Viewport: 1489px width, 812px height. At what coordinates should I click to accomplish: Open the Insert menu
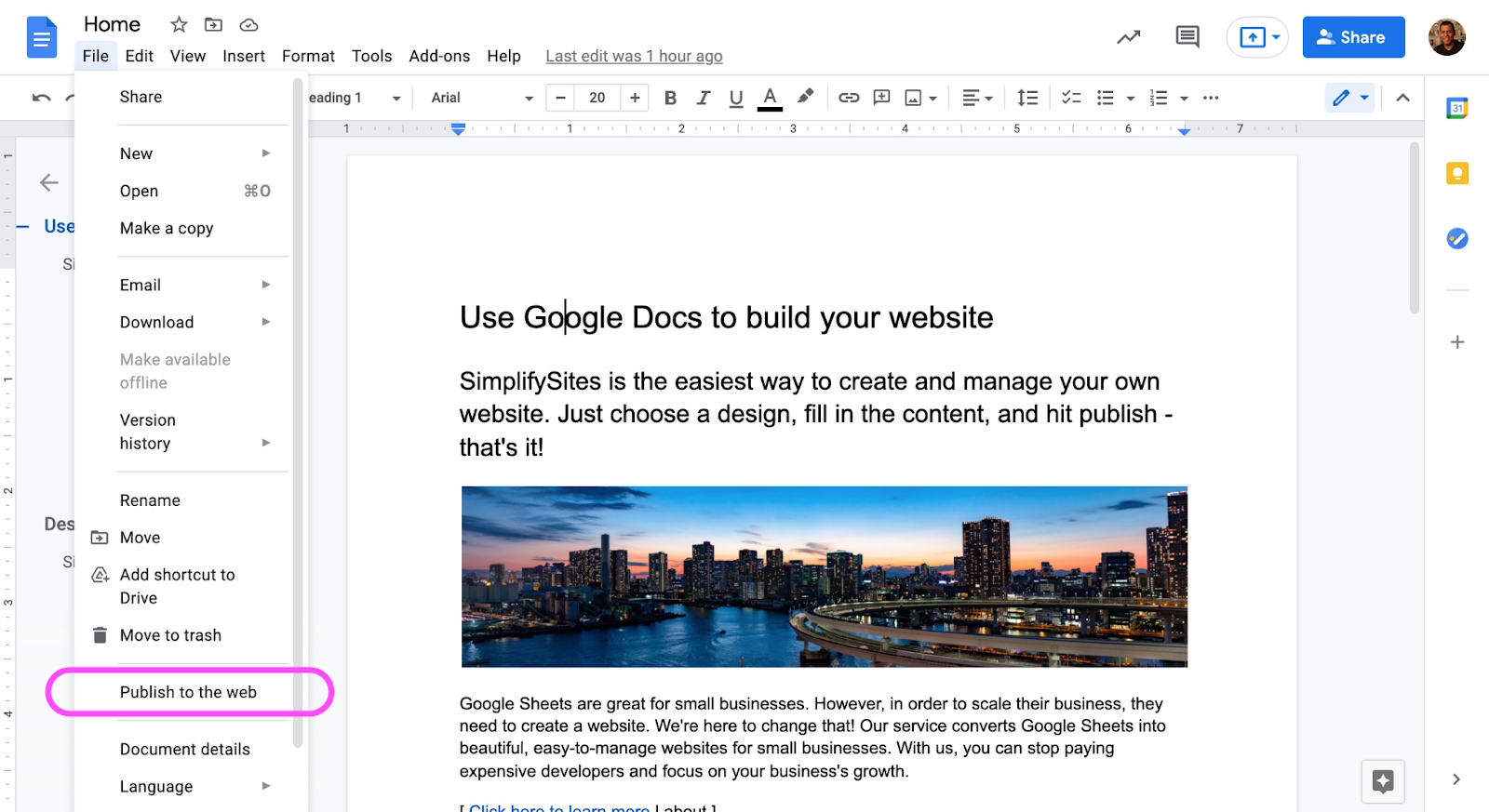pos(244,56)
